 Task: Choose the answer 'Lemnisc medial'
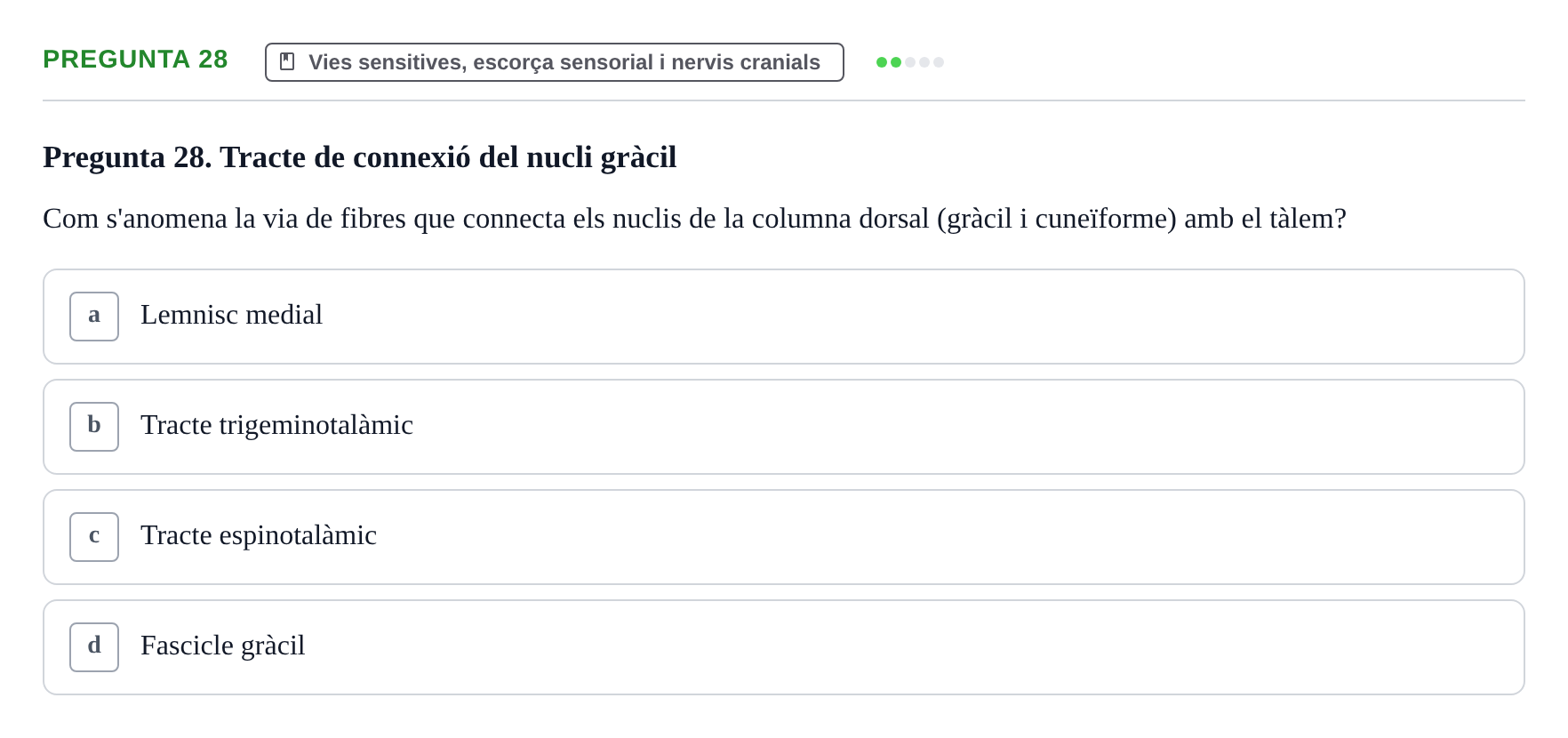click(784, 317)
